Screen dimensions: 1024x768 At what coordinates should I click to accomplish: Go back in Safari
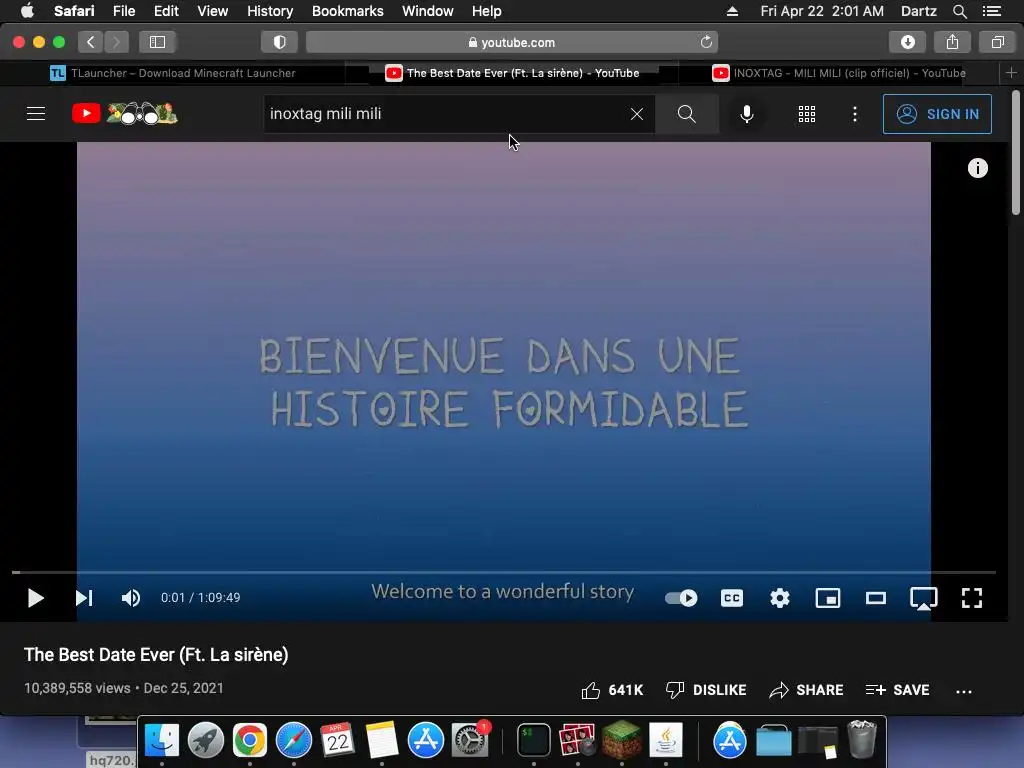[x=91, y=42]
